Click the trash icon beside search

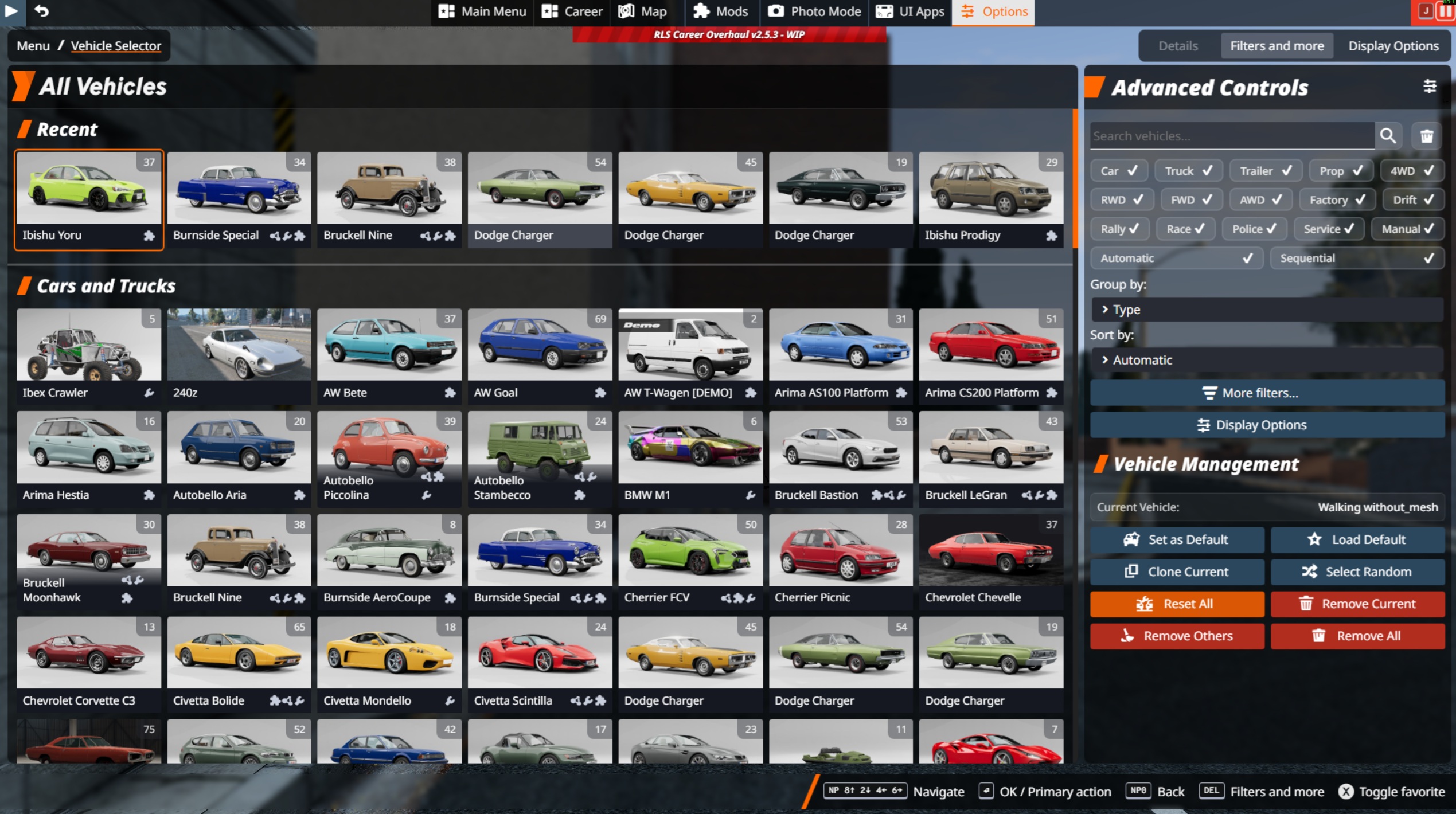click(x=1426, y=136)
